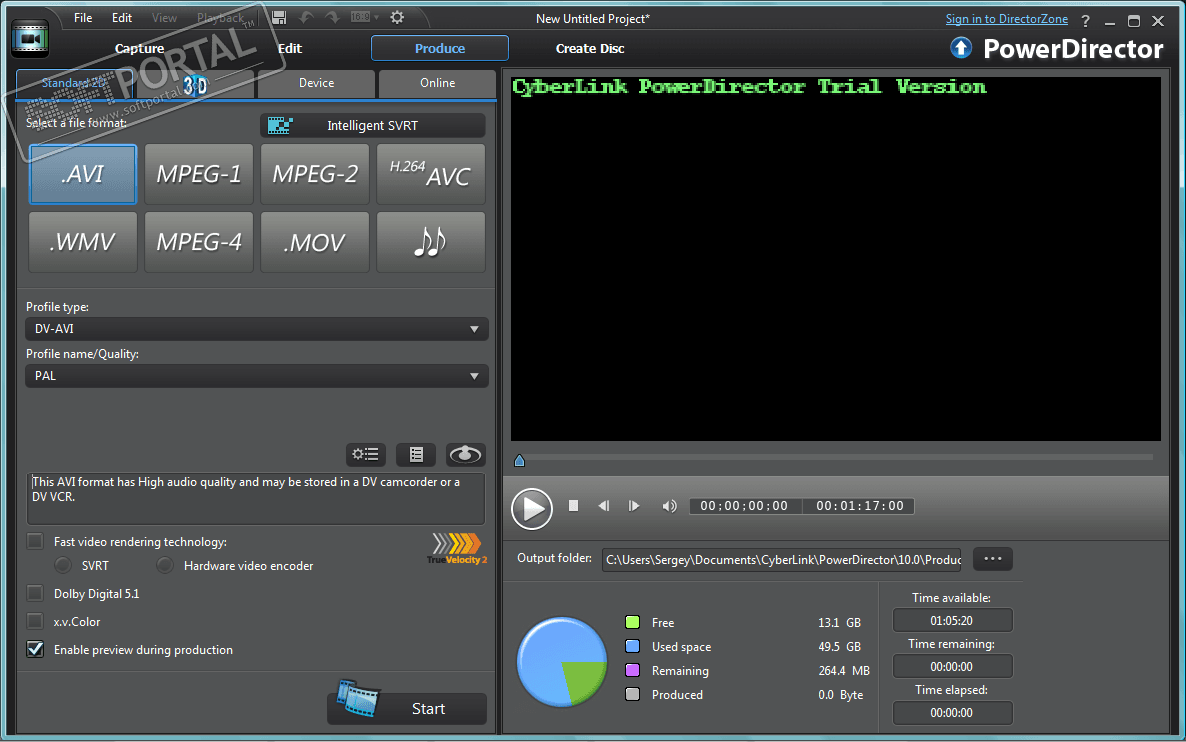Enable x.v.Color checkbox
1186x742 pixels.
click(35, 621)
